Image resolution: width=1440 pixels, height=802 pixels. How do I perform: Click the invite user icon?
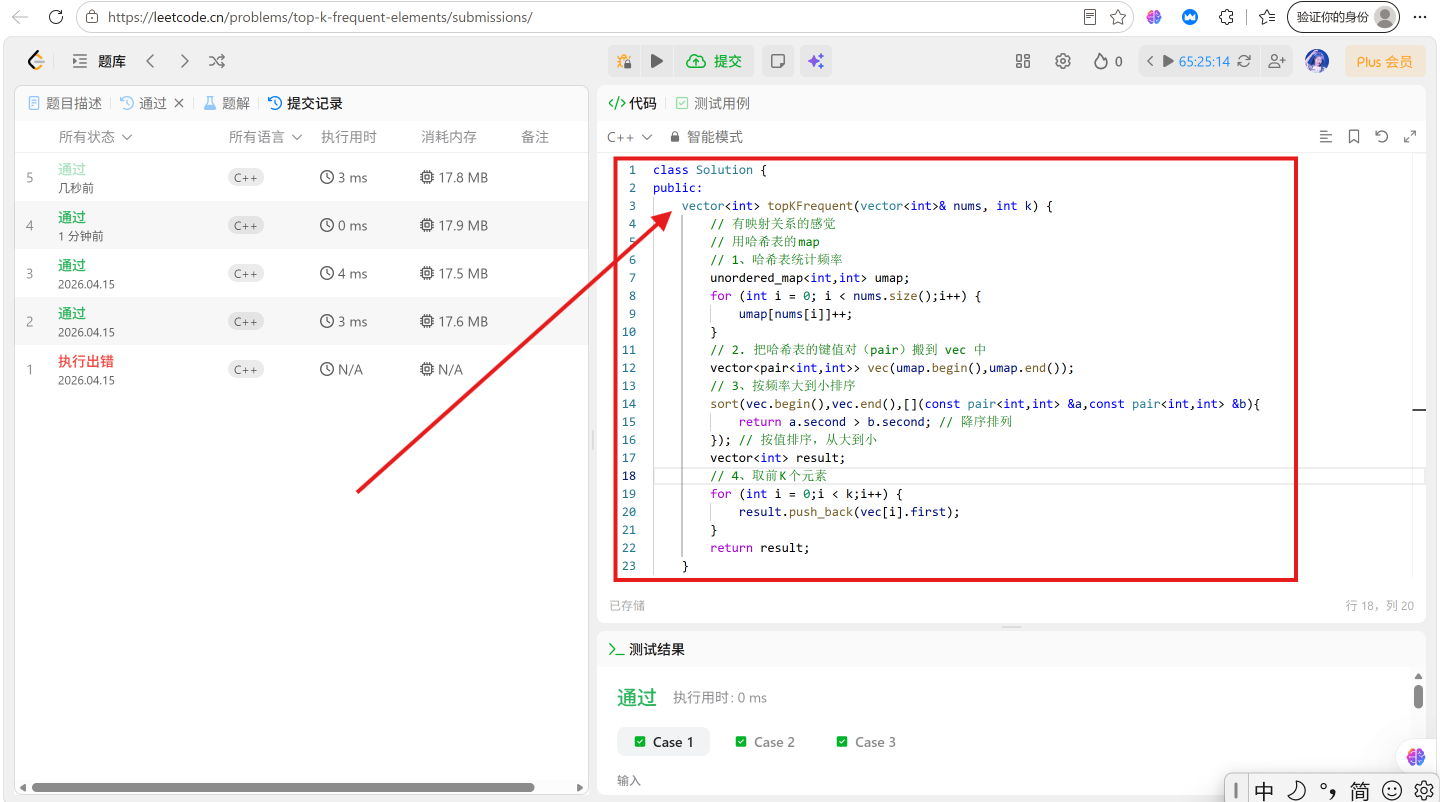1276,61
